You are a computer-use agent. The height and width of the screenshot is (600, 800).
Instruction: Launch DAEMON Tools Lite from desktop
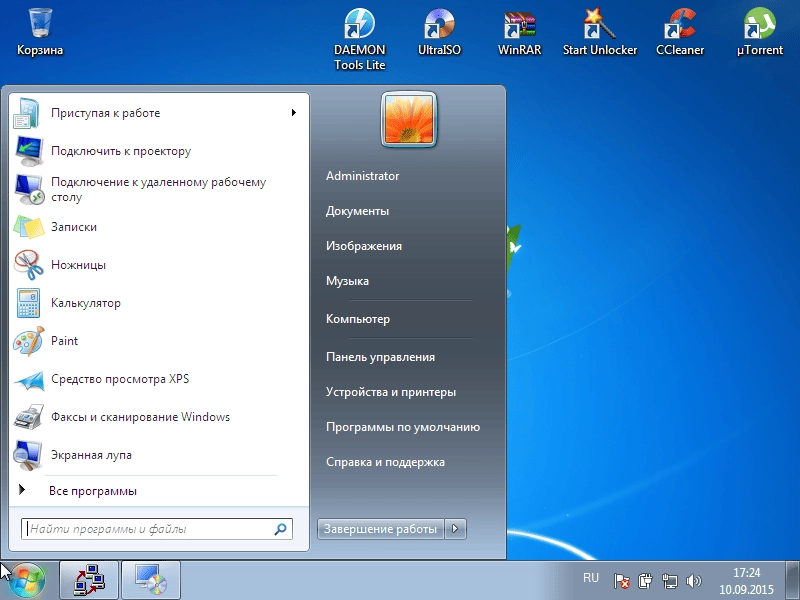(x=359, y=38)
